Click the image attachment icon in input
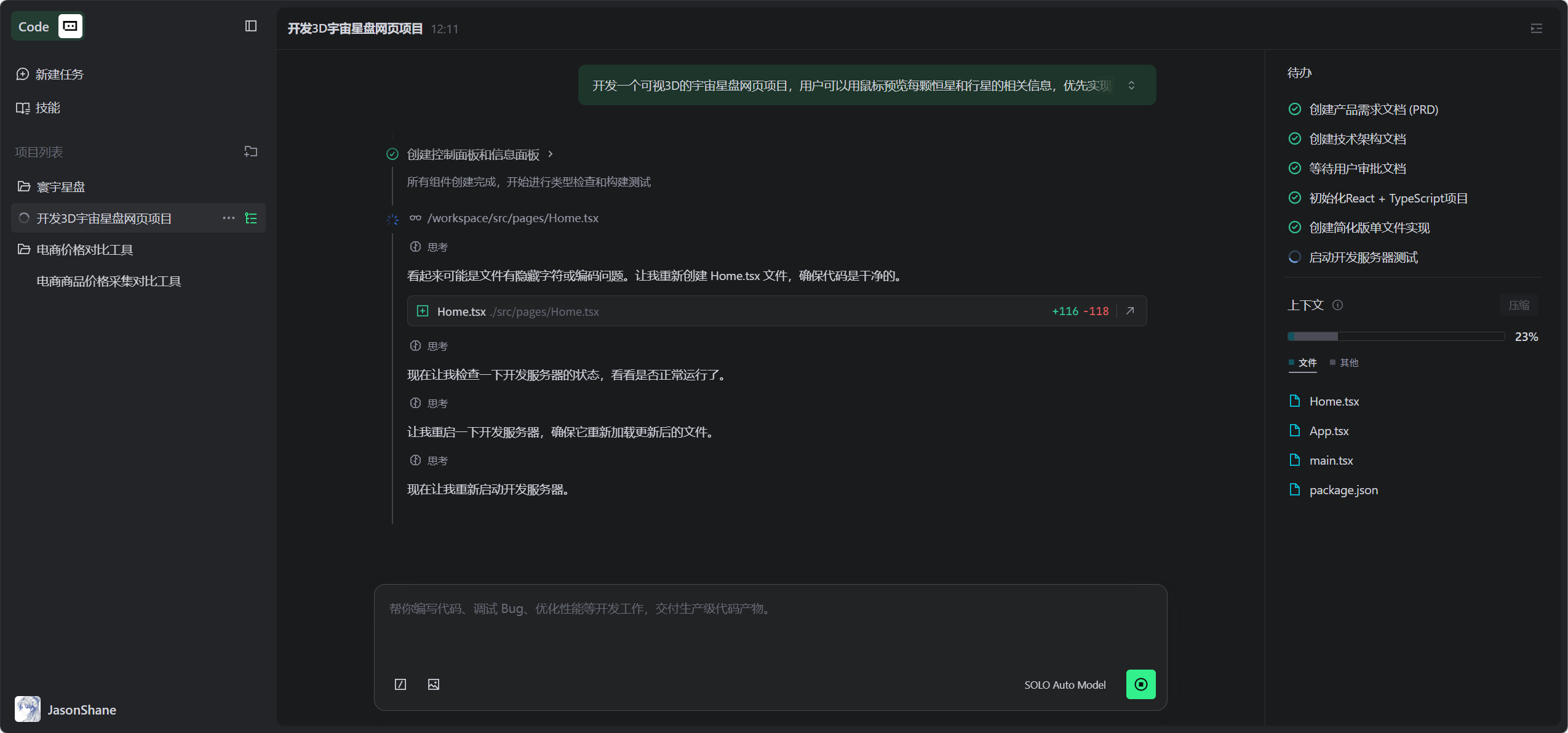1568x733 pixels. pos(434,684)
